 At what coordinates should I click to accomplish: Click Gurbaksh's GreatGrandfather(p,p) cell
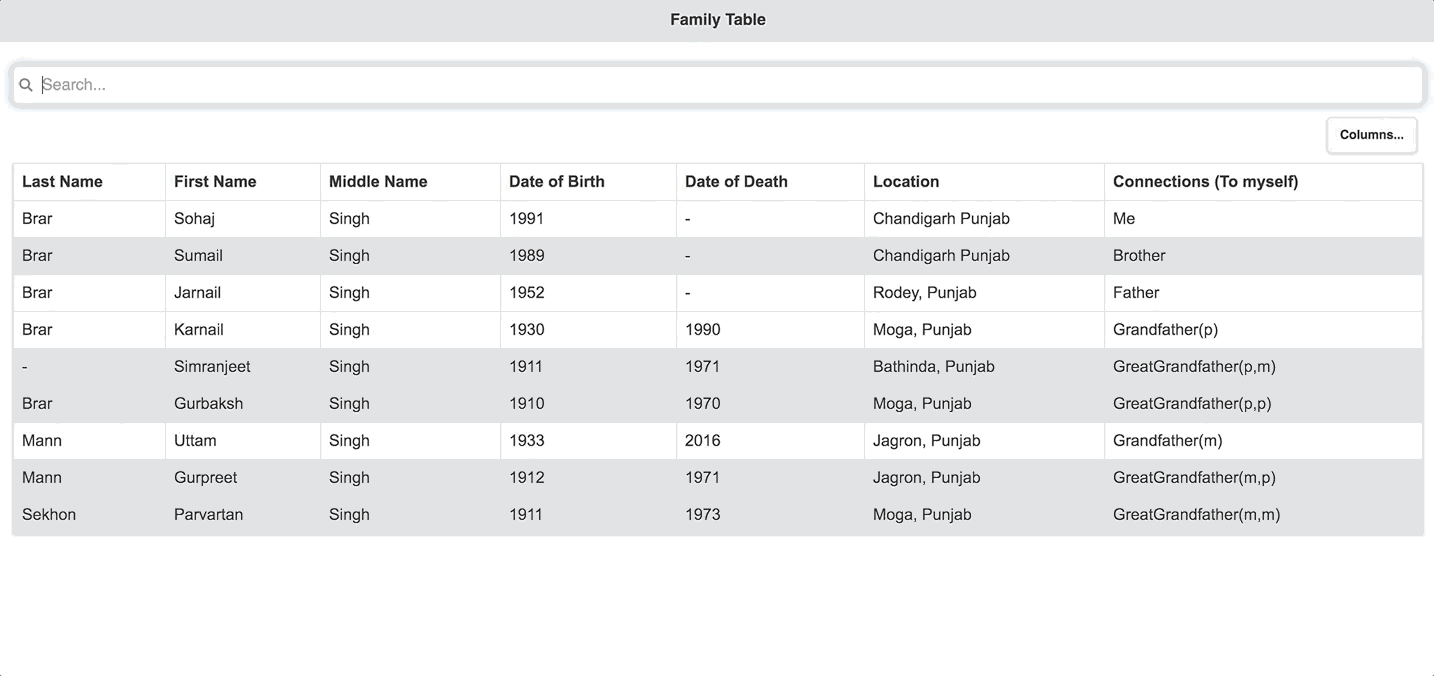coord(1192,404)
